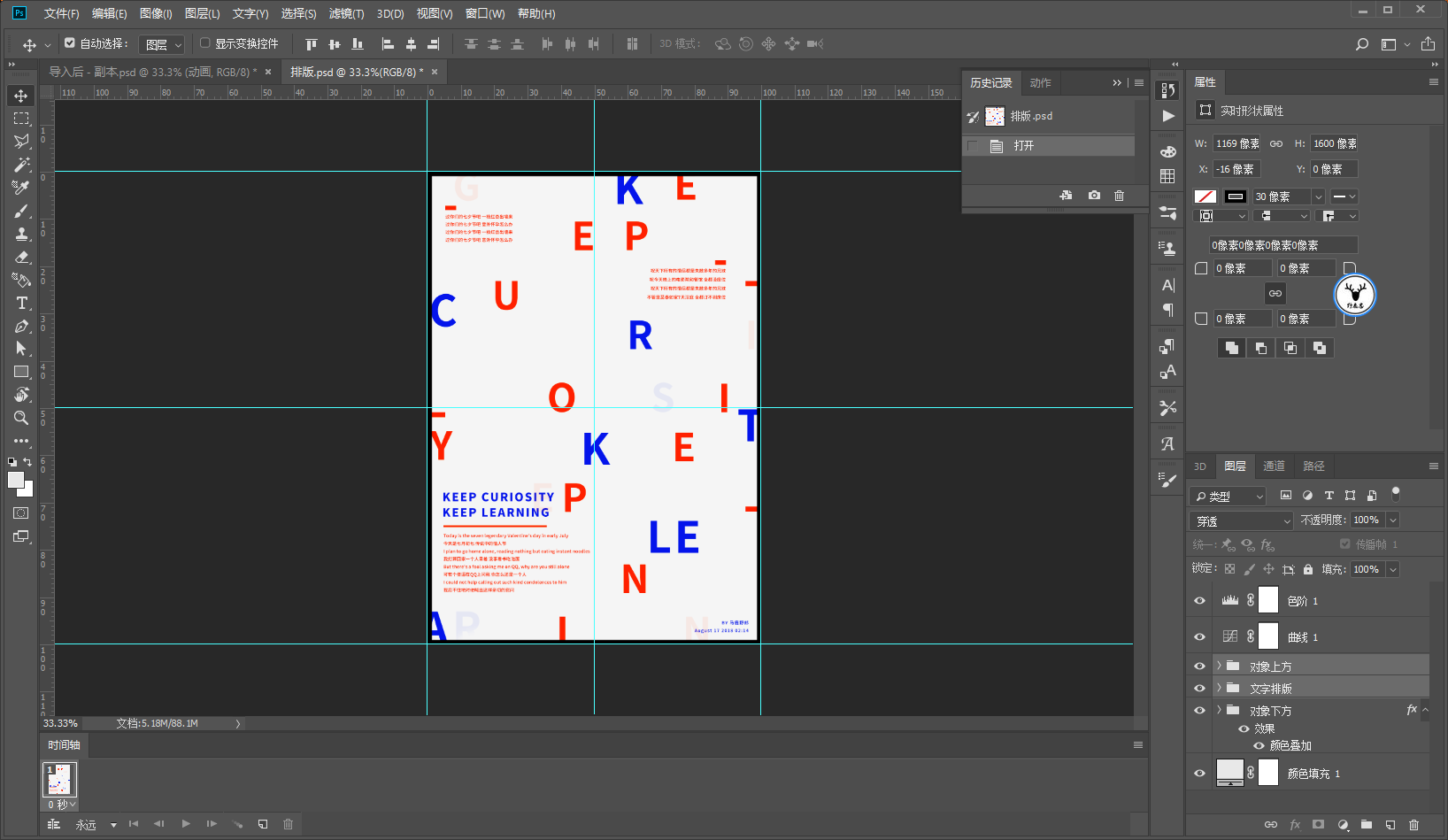Create new snapshot in History panel

pyautogui.click(x=1094, y=196)
